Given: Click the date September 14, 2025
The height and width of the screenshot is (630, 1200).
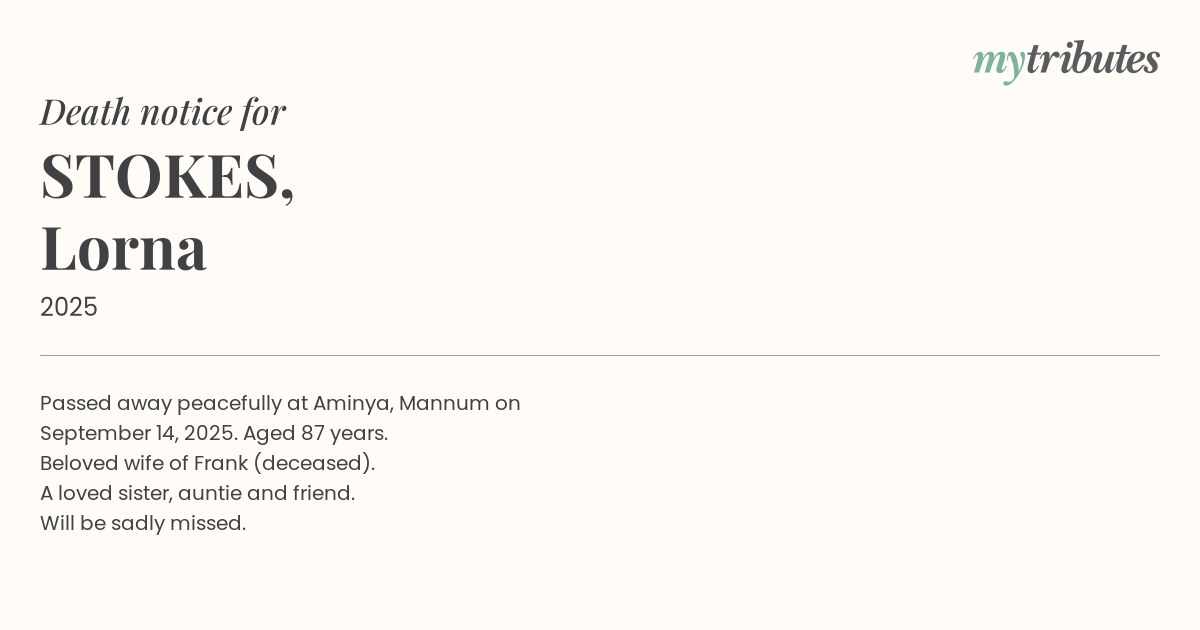Looking at the screenshot, I should (136, 433).
